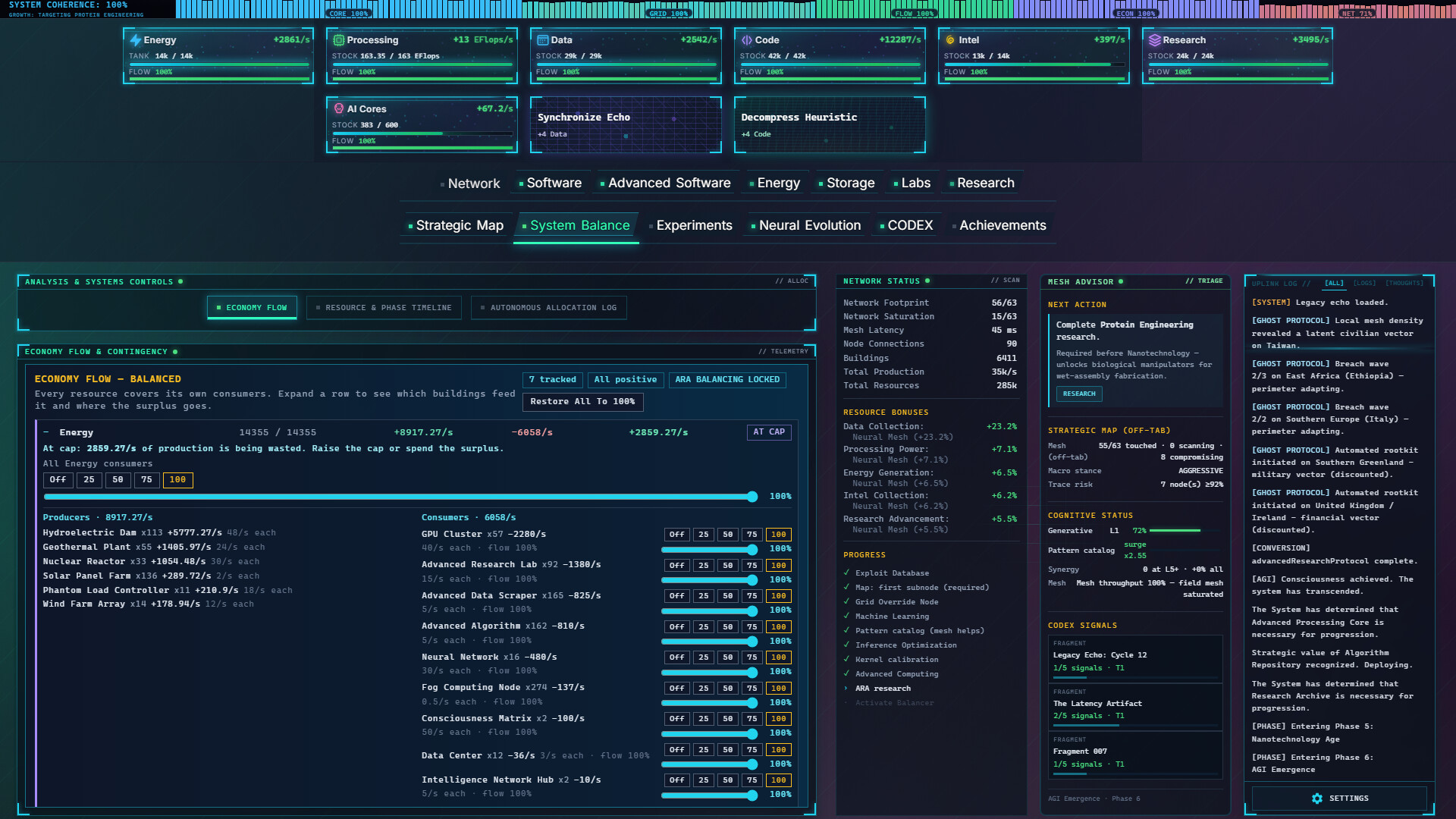Set Data Center allocation to 100

(x=778, y=750)
